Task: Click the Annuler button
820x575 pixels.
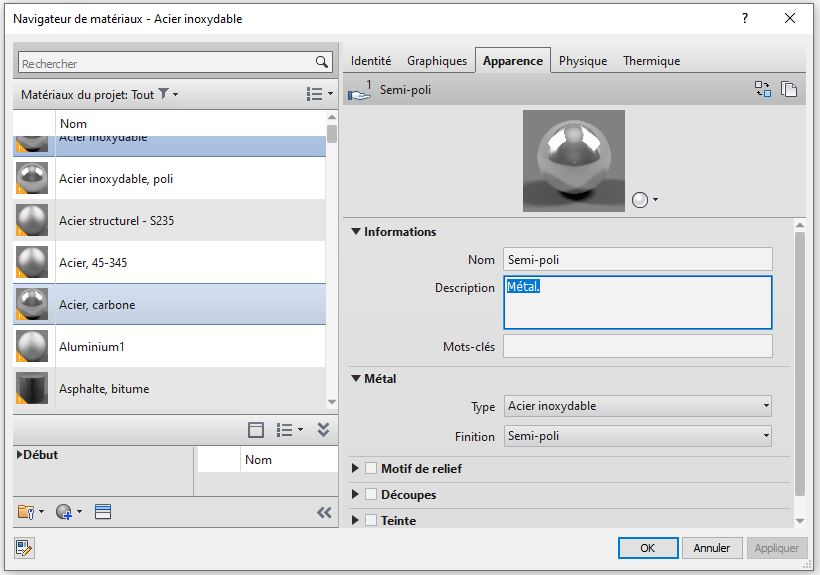Action: point(712,548)
